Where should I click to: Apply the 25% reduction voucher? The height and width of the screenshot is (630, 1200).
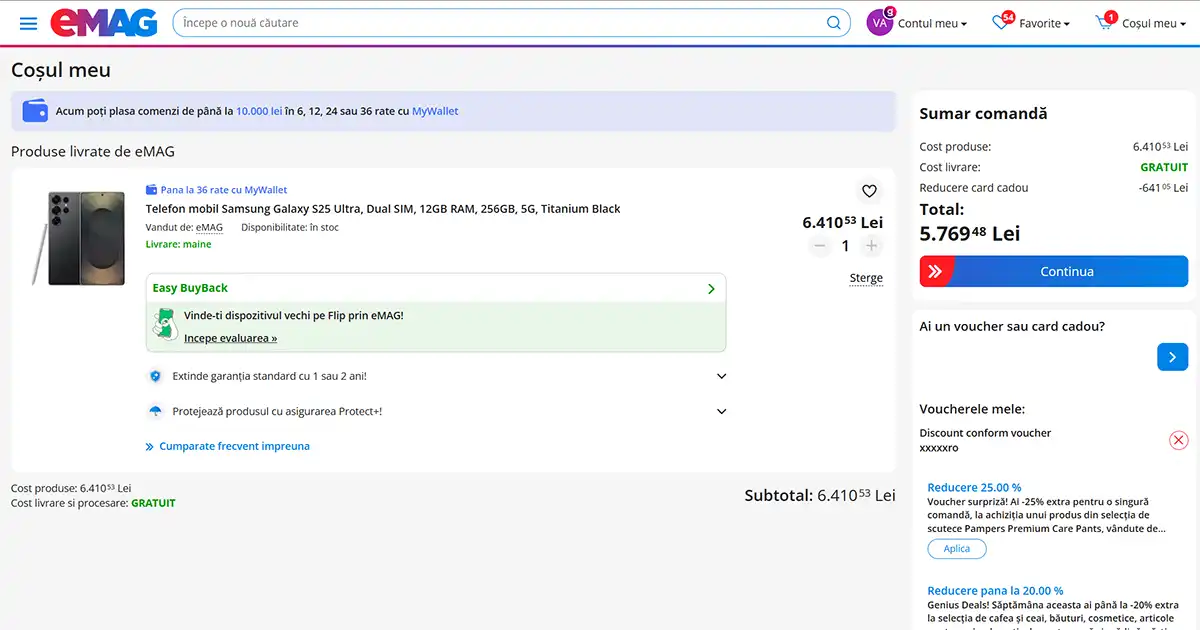click(957, 549)
